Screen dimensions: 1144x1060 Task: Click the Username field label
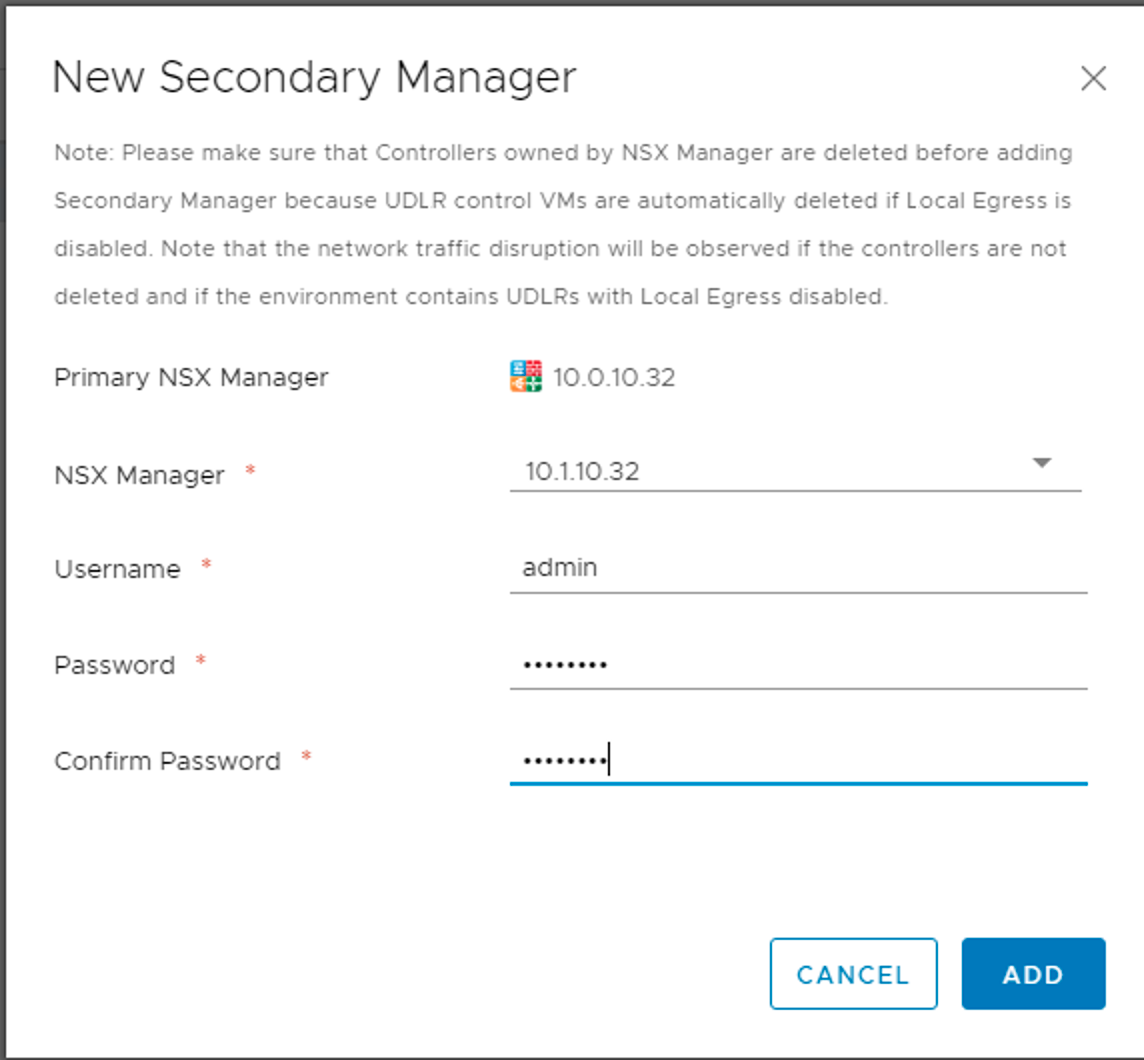coord(117,569)
